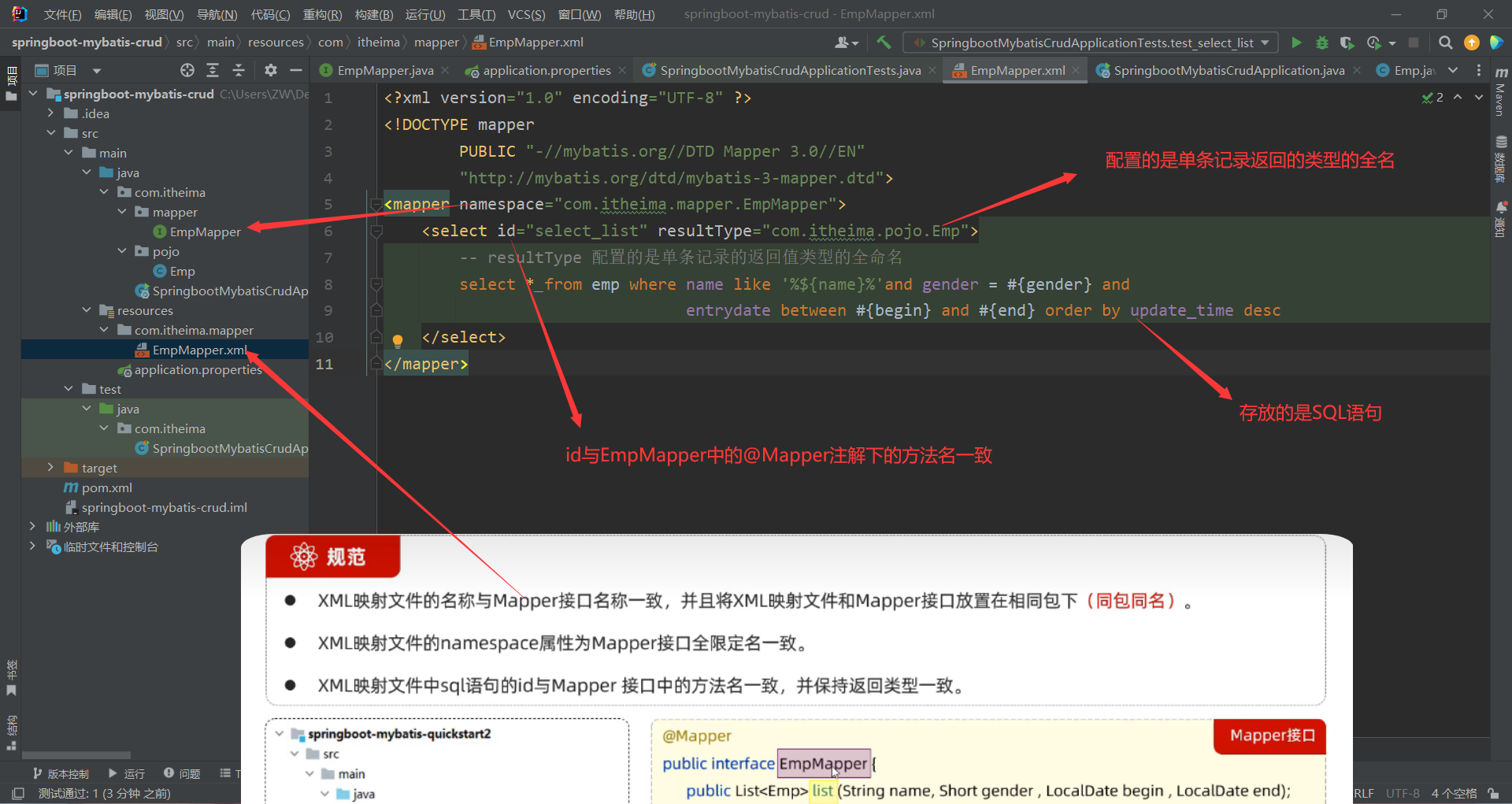Run tests with coverage

click(x=1348, y=43)
